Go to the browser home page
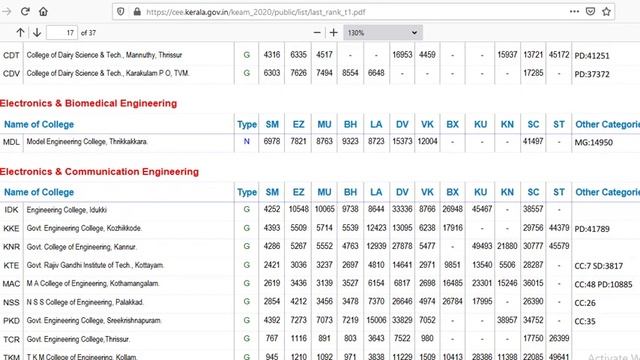The height and width of the screenshot is (360, 640). 43,11
